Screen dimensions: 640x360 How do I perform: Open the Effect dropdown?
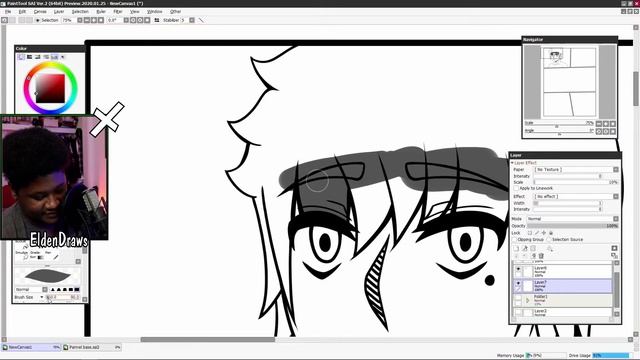(577, 196)
